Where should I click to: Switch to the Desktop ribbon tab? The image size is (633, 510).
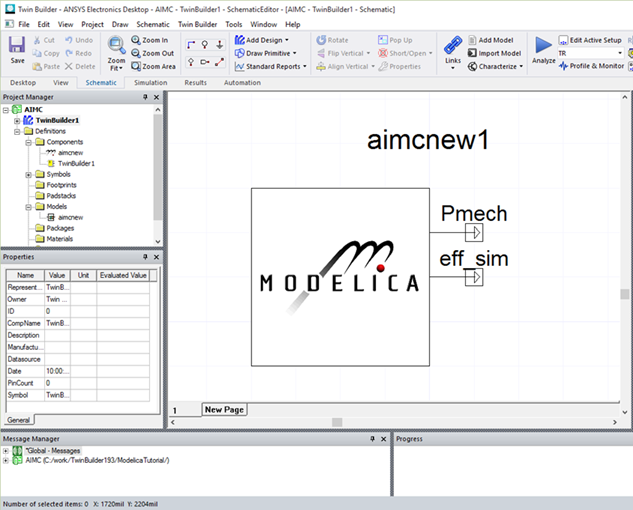pyautogui.click(x=23, y=82)
